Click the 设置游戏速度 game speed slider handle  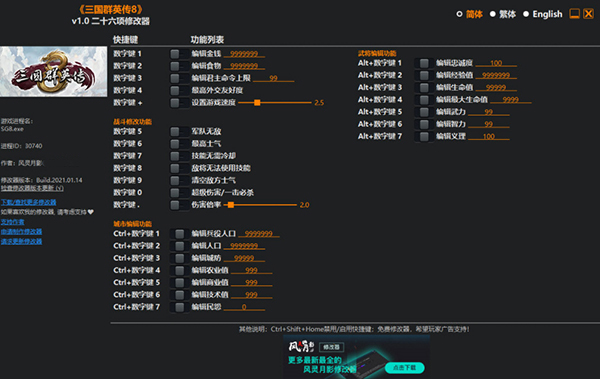pos(257,103)
